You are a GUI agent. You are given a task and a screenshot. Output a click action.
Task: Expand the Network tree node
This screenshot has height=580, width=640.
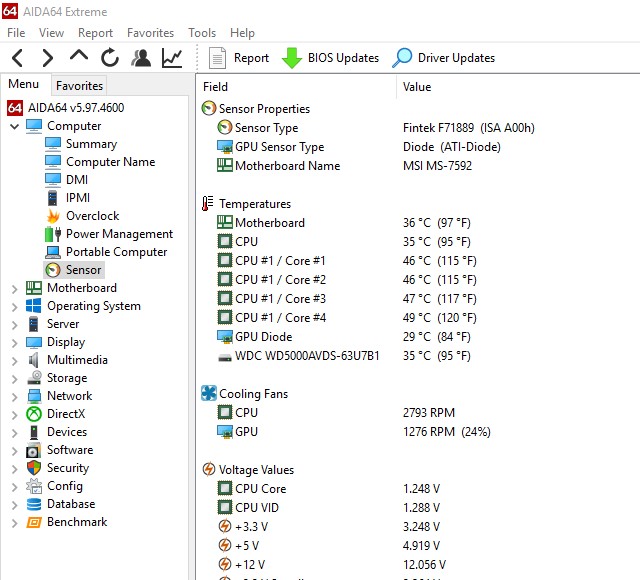tap(15, 397)
